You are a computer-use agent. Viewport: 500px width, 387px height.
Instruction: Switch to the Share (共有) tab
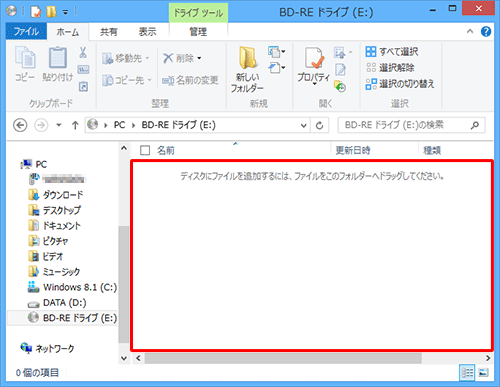[x=109, y=32]
